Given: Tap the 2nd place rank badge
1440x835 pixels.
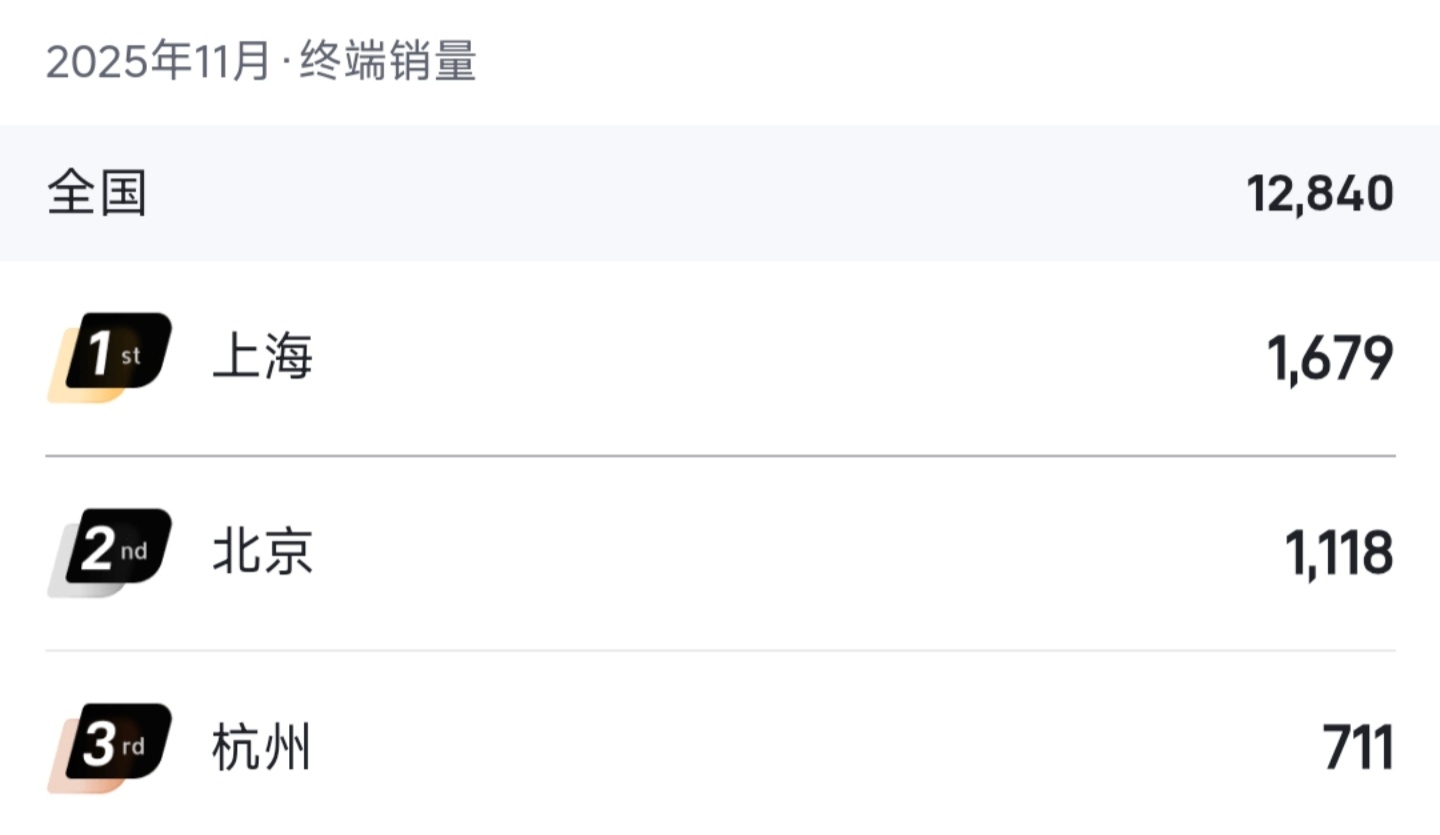Looking at the screenshot, I should pos(109,552).
